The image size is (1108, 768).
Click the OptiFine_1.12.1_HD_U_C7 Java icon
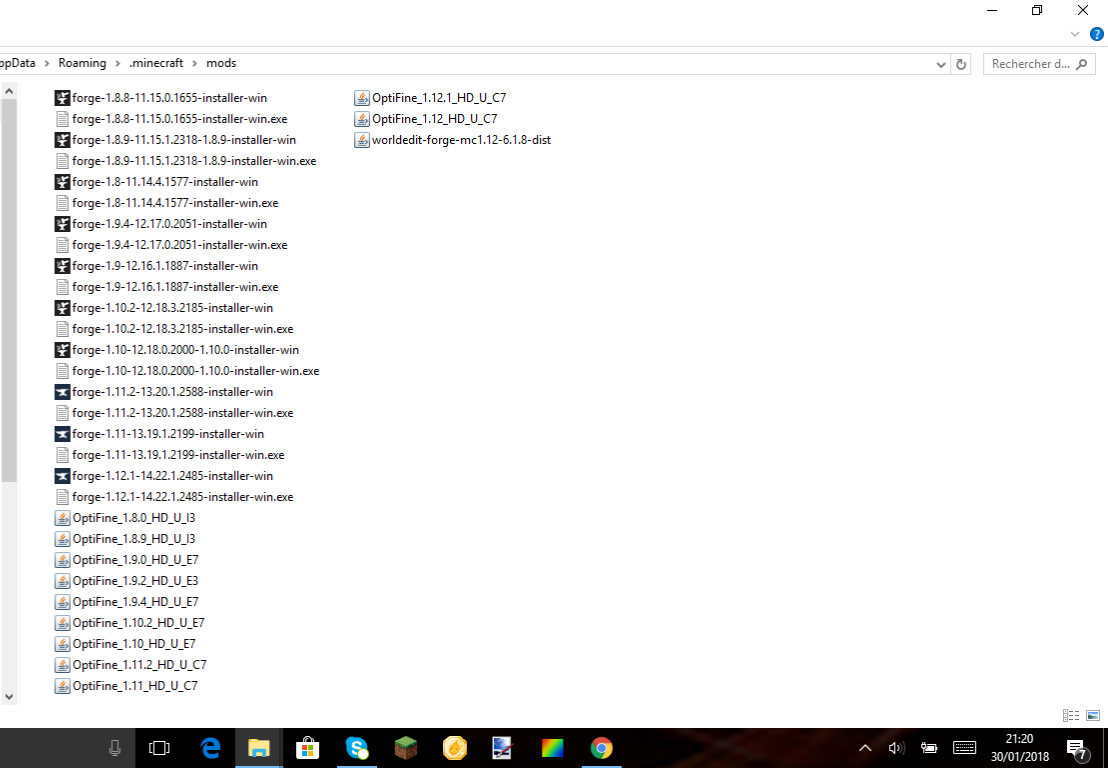(362, 98)
